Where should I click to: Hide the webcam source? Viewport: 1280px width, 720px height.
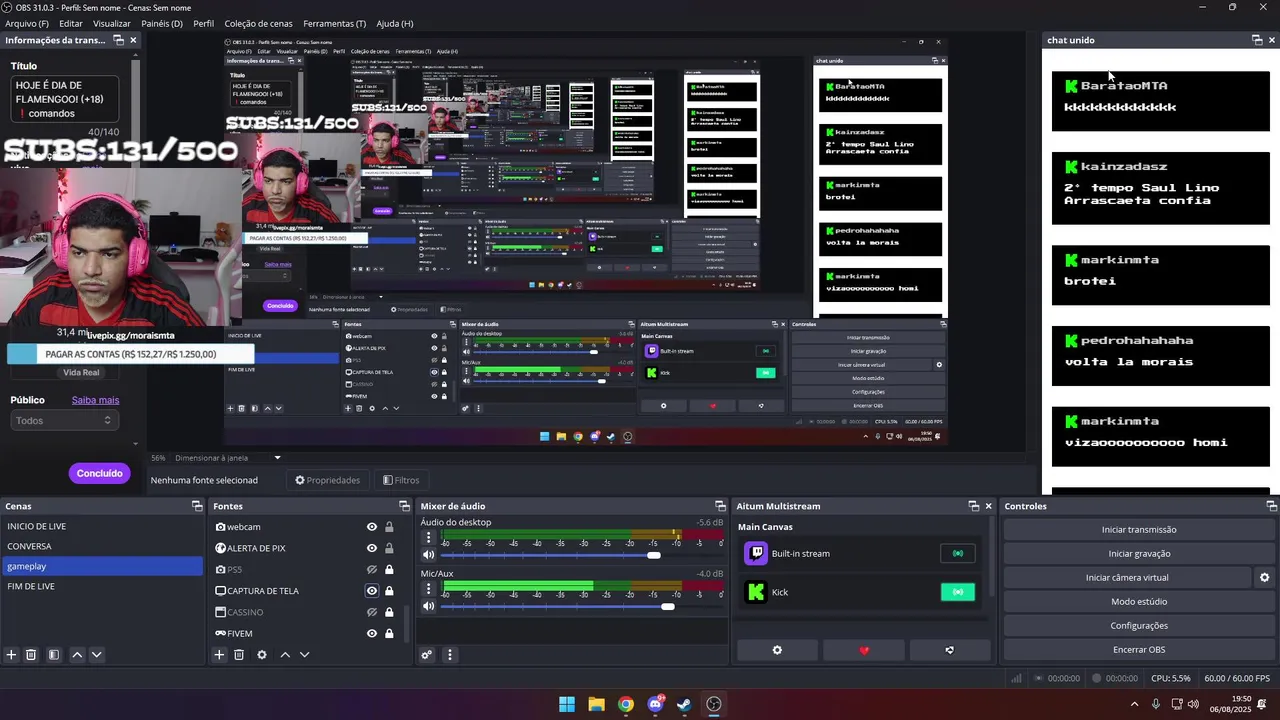click(372, 527)
